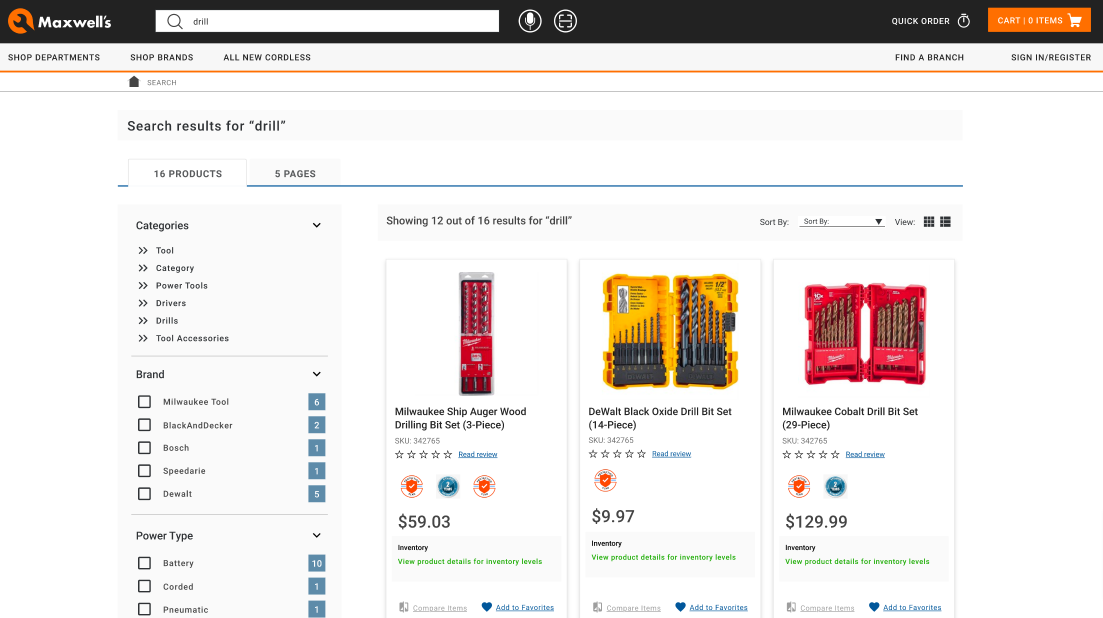Check the Pneumatic power type filter

tap(144, 610)
